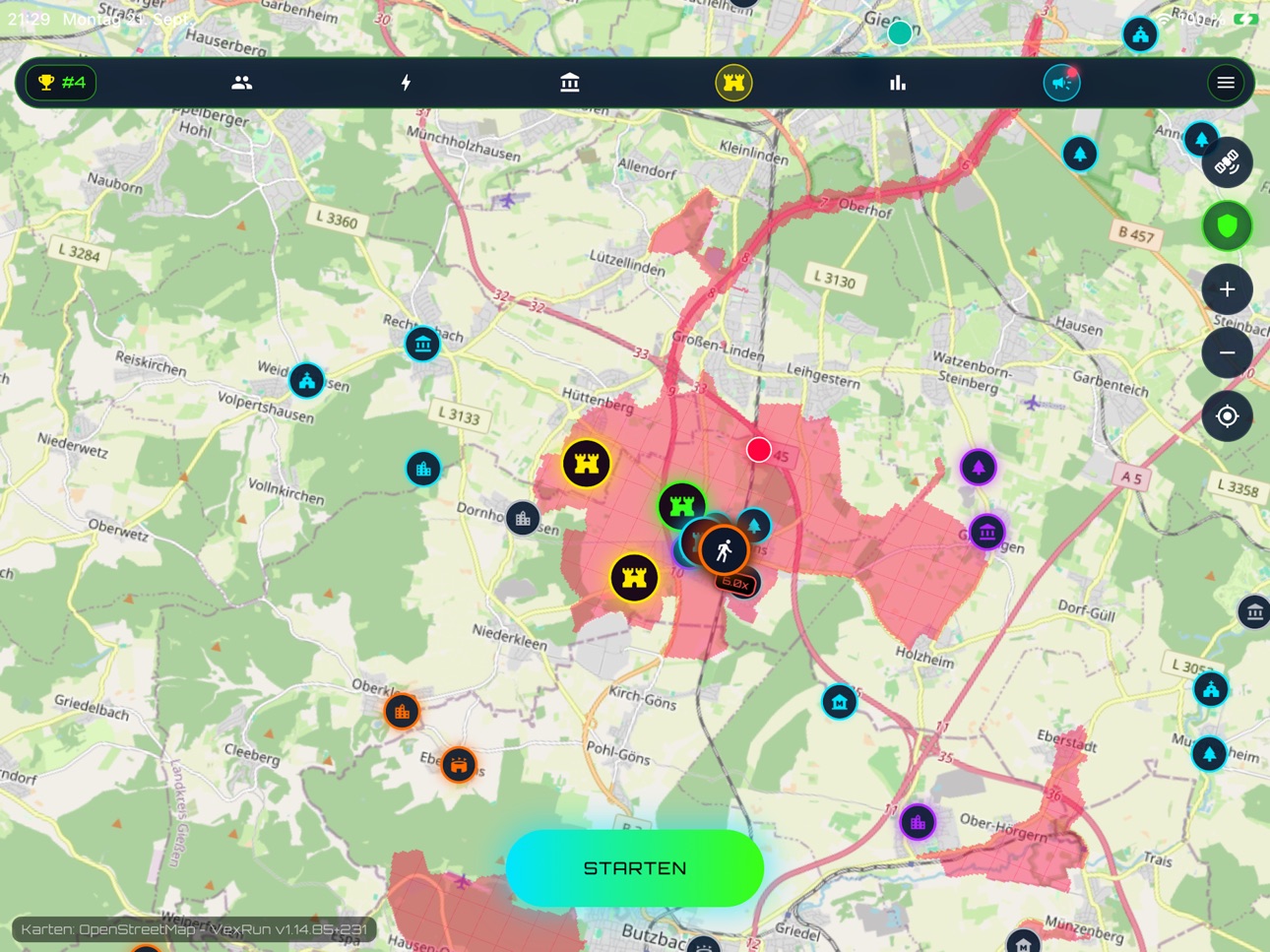
Task: Select the tree marker at Münzenberg road
Action: (x=1209, y=754)
